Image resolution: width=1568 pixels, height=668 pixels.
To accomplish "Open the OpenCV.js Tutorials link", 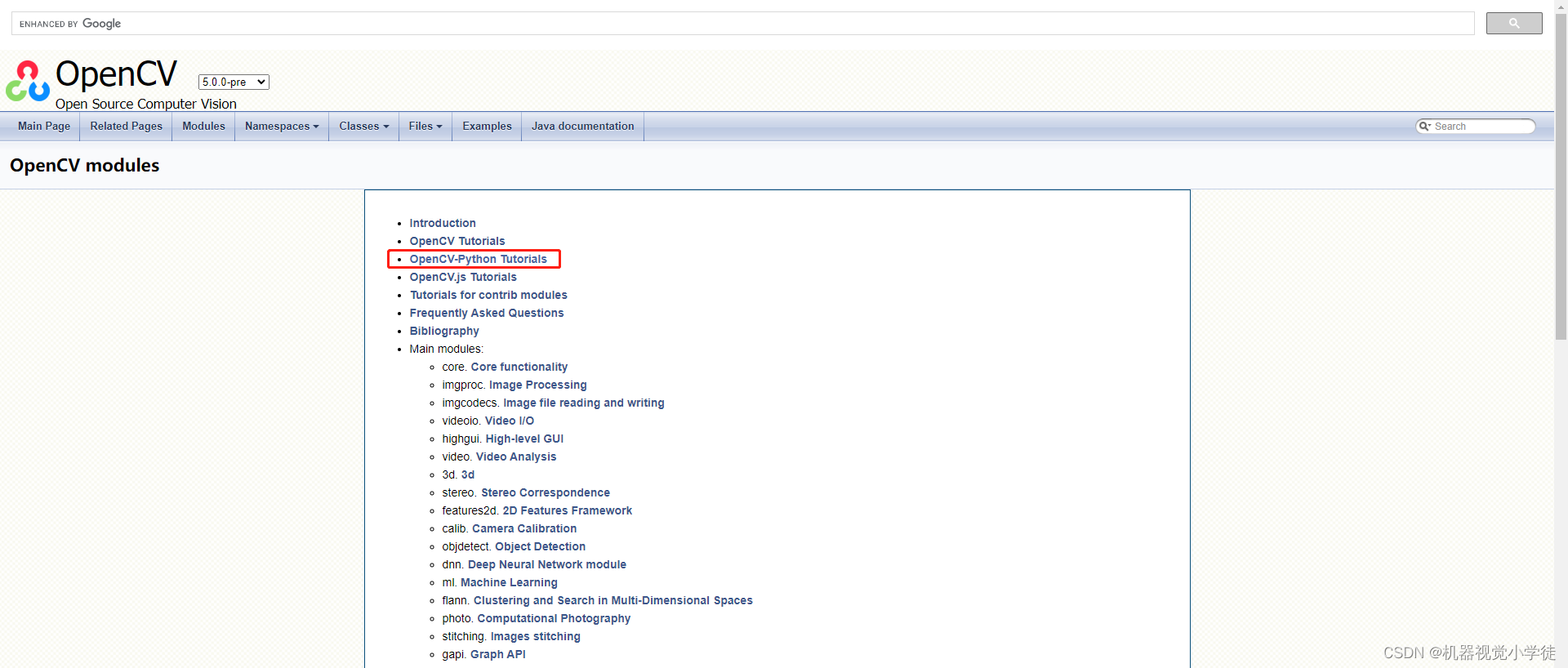I will coord(463,277).
